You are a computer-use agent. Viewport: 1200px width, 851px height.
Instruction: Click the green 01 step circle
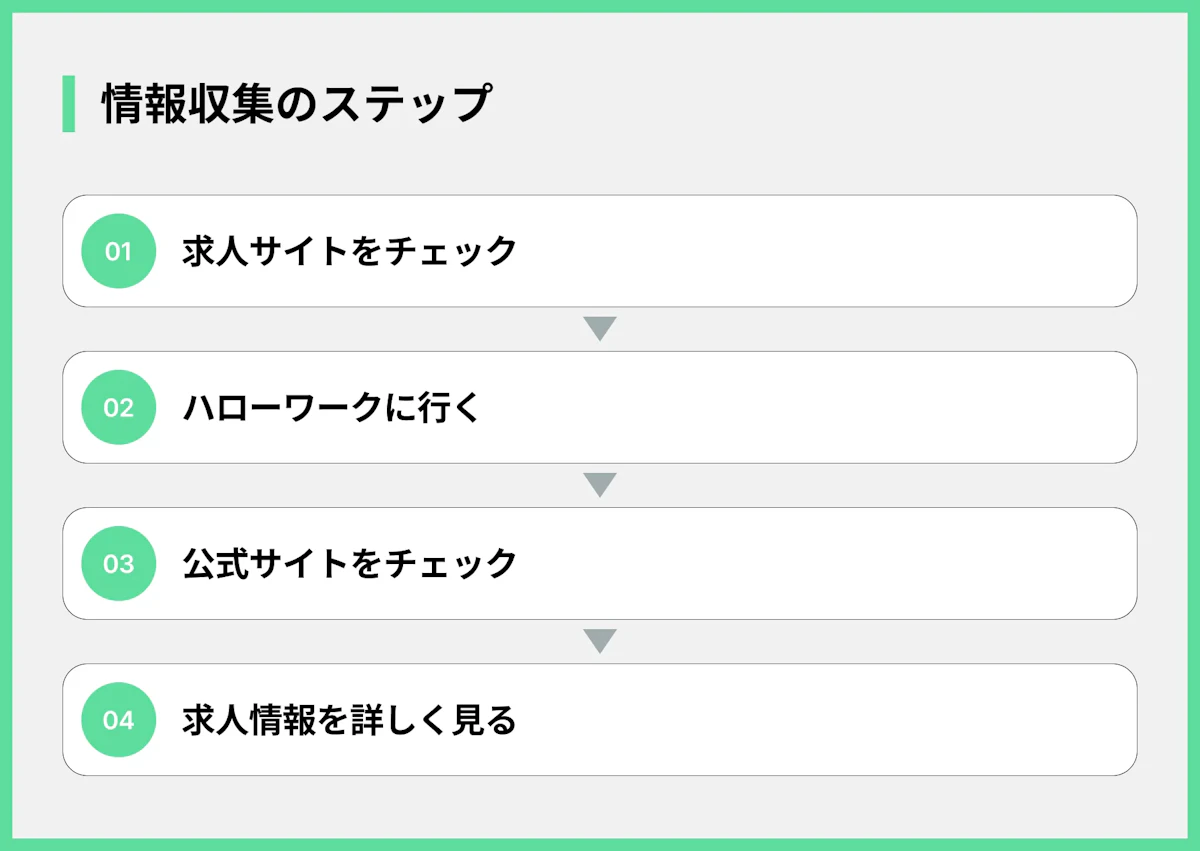coord(118,251)
